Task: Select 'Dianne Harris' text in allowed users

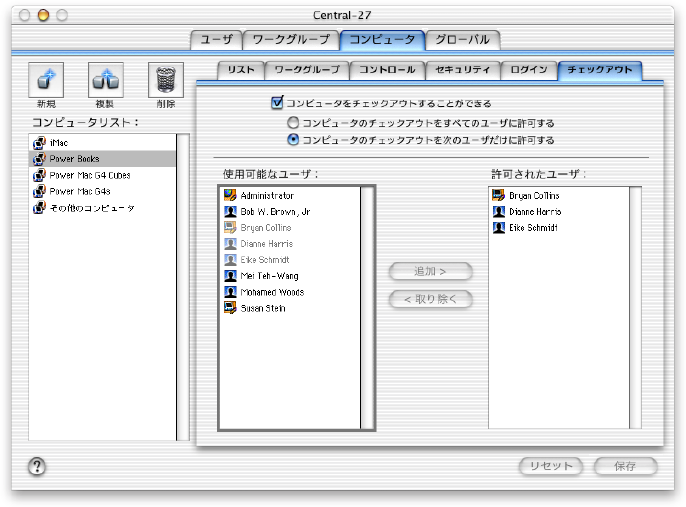Action: (535, 212)
